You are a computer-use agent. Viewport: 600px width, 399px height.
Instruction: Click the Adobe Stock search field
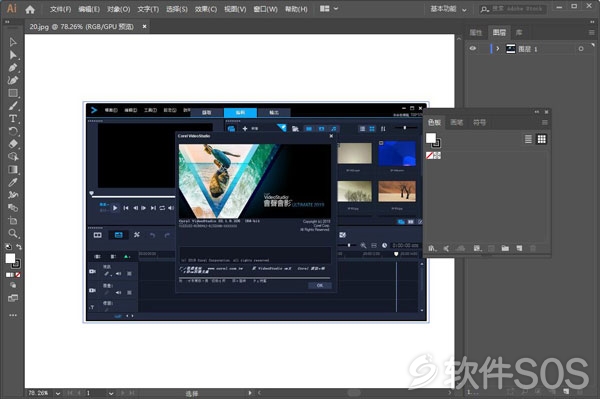coord(514,9)
